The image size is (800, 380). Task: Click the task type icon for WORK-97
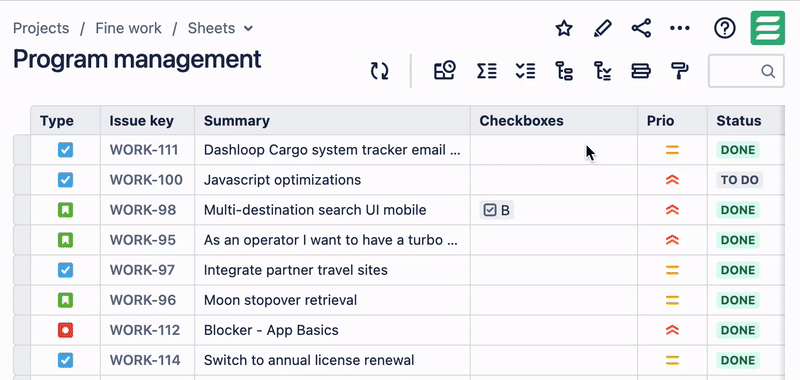[x=65, y=270]
